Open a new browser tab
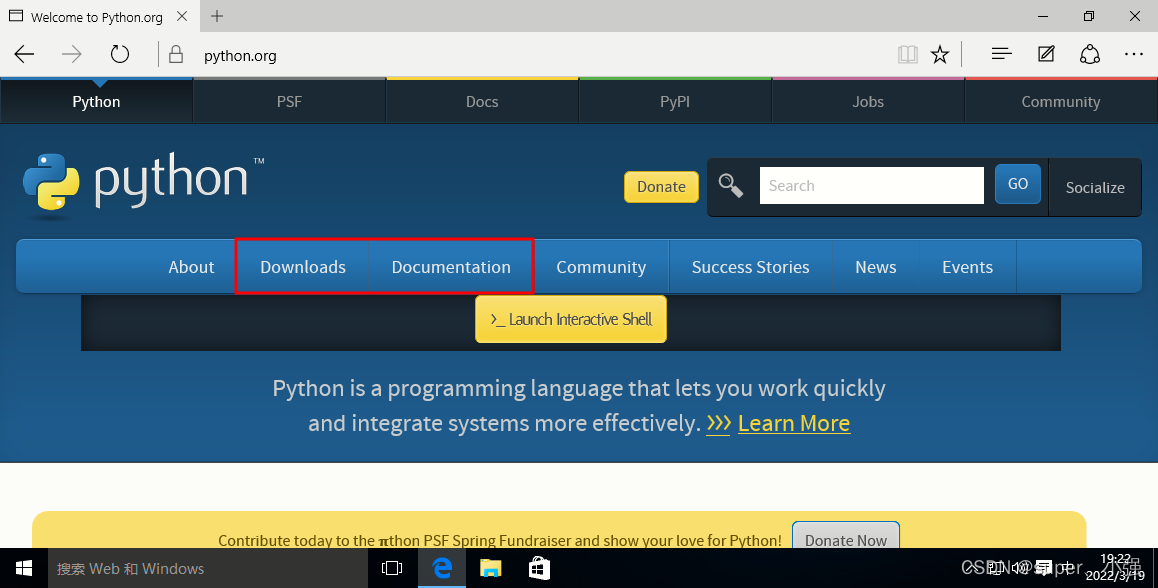Screen dimensions: 1158x588 [217, 16]
